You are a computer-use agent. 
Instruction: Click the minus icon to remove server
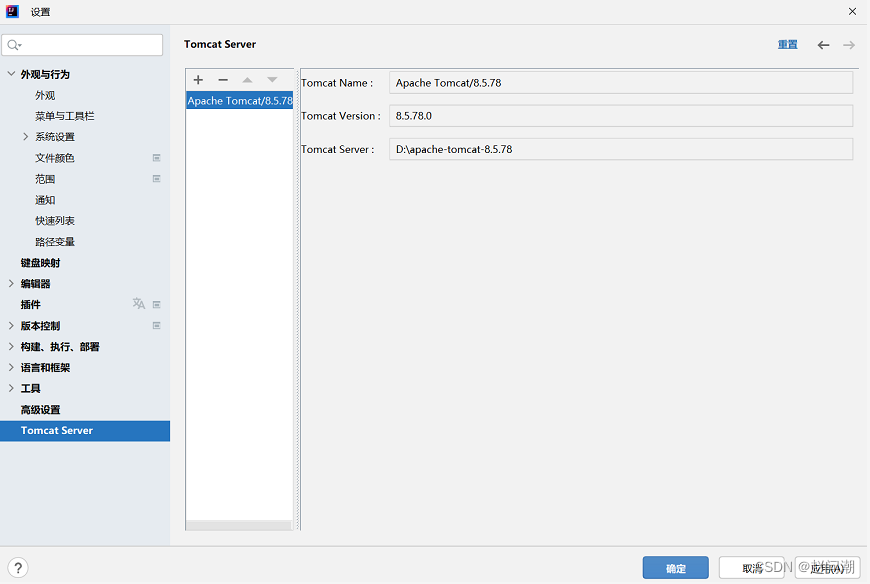tap(223, 80)
